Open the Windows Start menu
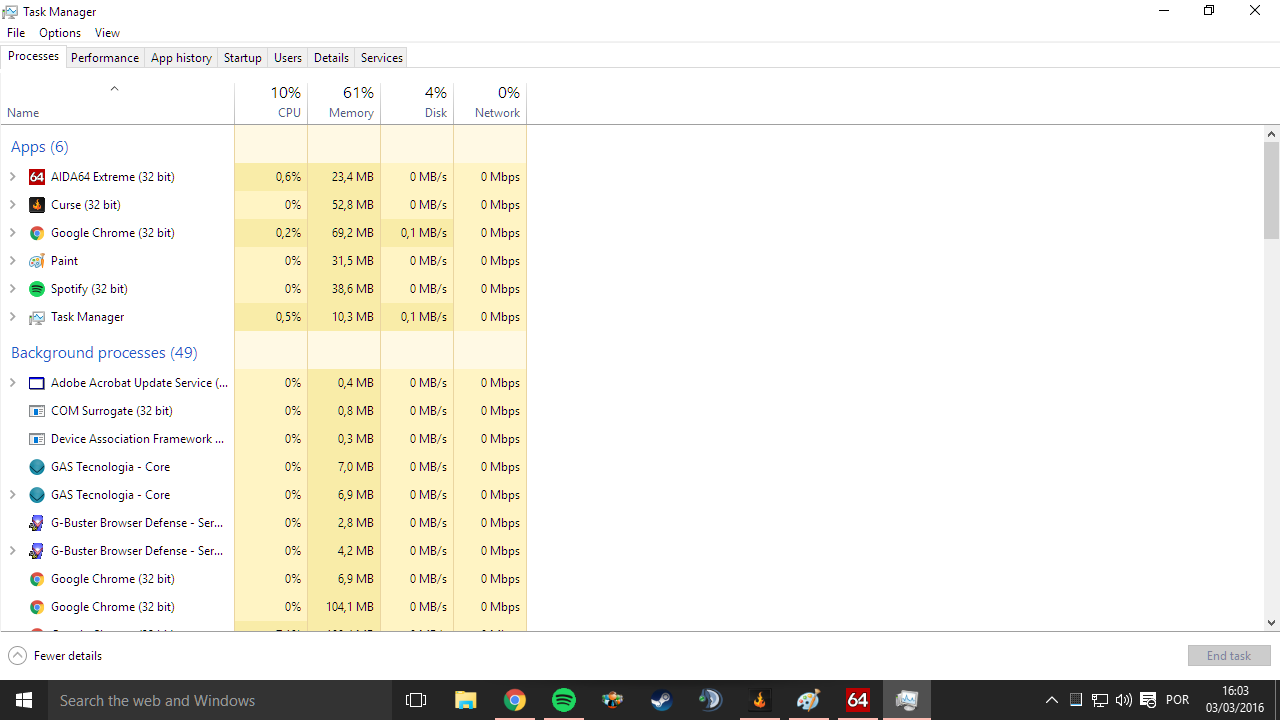1280x720 pixels. pyautogui.click(x=24, y=700)
